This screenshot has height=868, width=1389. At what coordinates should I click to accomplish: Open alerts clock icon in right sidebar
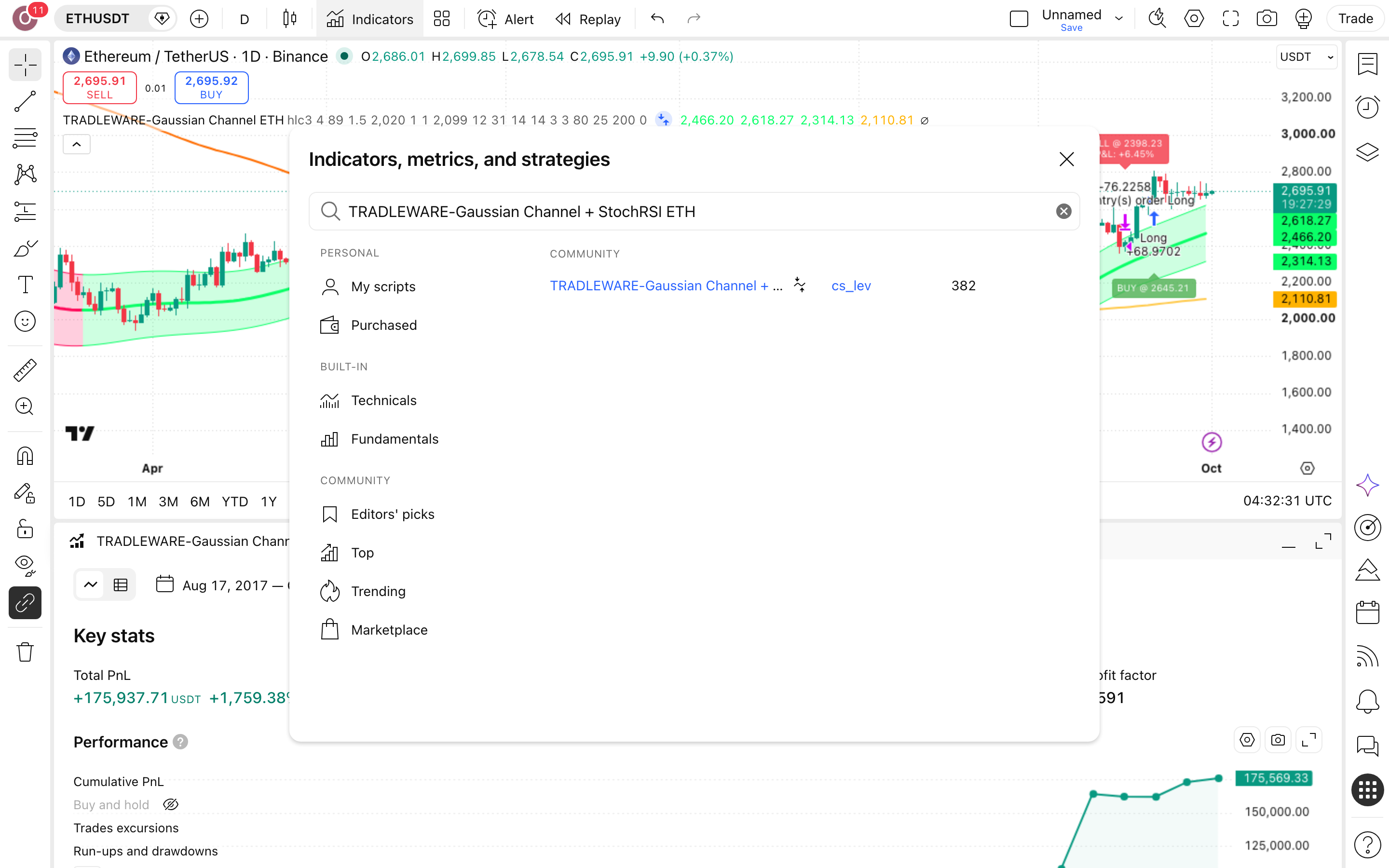click(x=1368, y=107)
